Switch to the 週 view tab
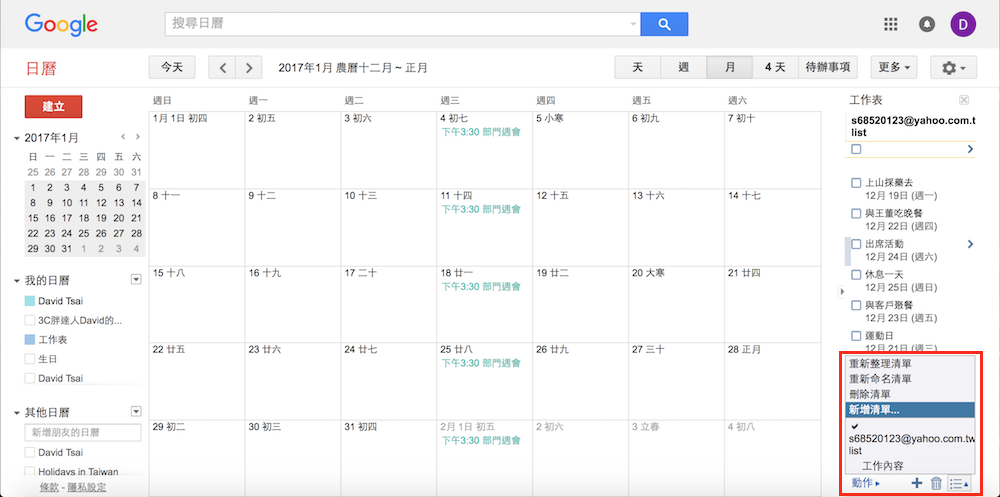 coord(683,68)
